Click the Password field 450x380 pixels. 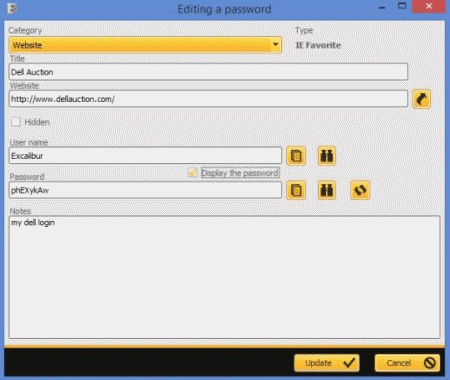tap(145, 190)
